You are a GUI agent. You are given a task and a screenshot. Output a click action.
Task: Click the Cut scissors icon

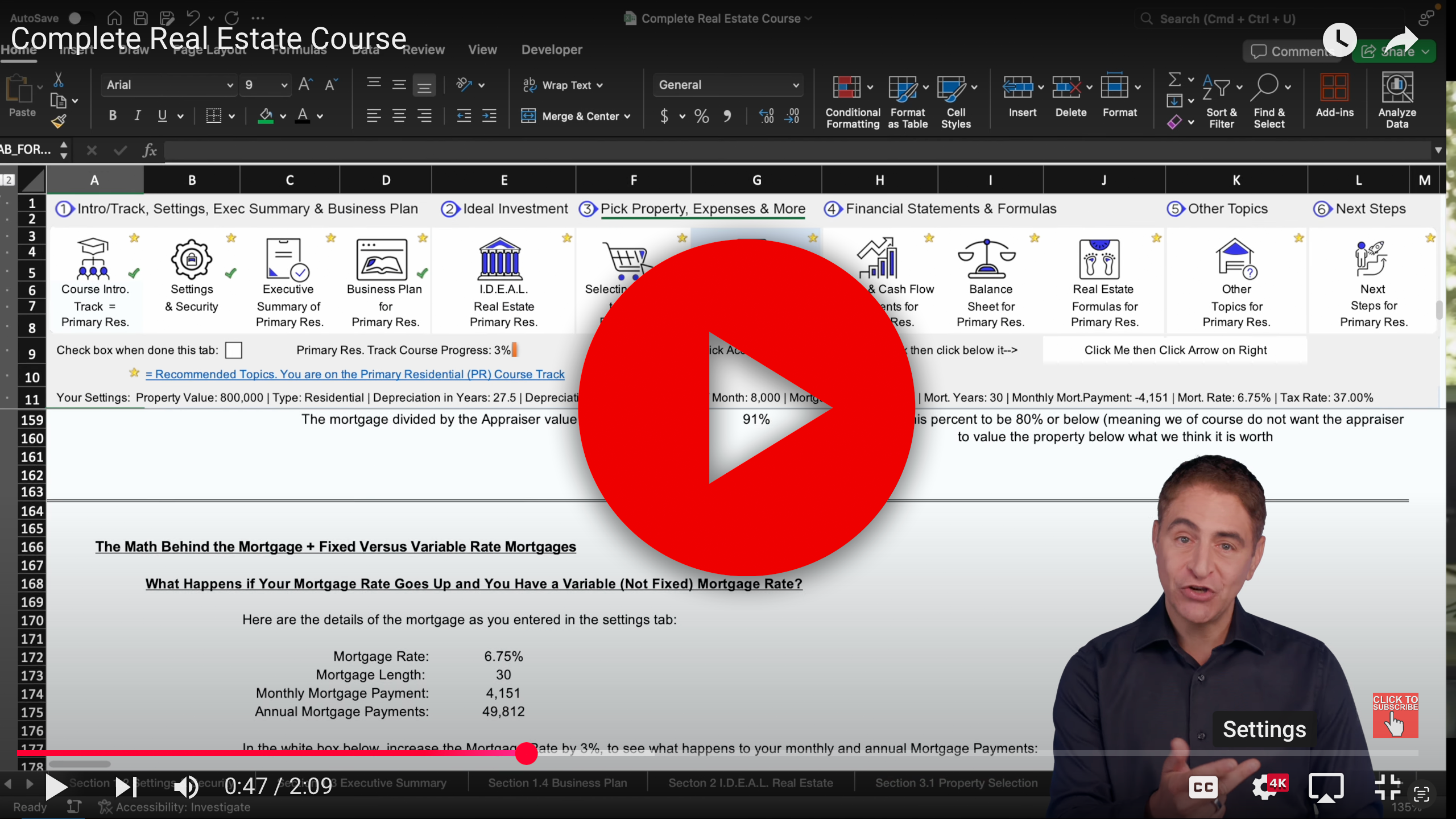(59, 80)
